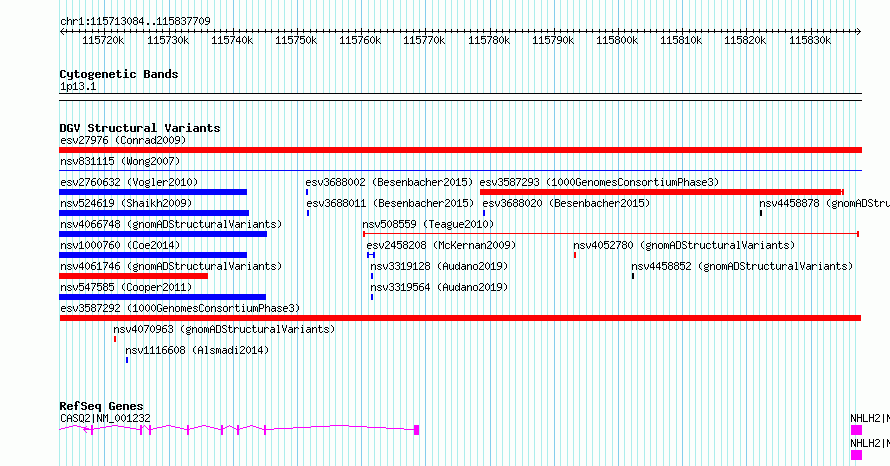Select the nsv4052780 gnomAD variant label

coord(684,245)
